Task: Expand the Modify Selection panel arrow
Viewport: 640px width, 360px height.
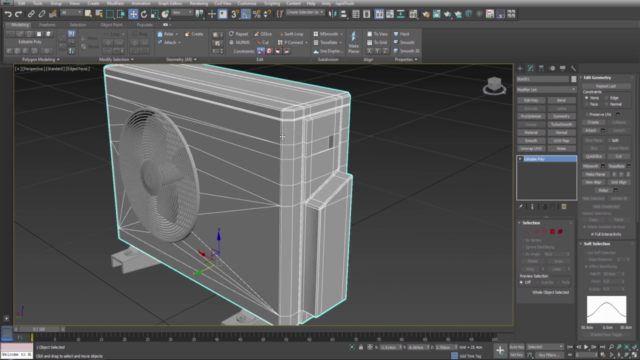Action: 132,60
